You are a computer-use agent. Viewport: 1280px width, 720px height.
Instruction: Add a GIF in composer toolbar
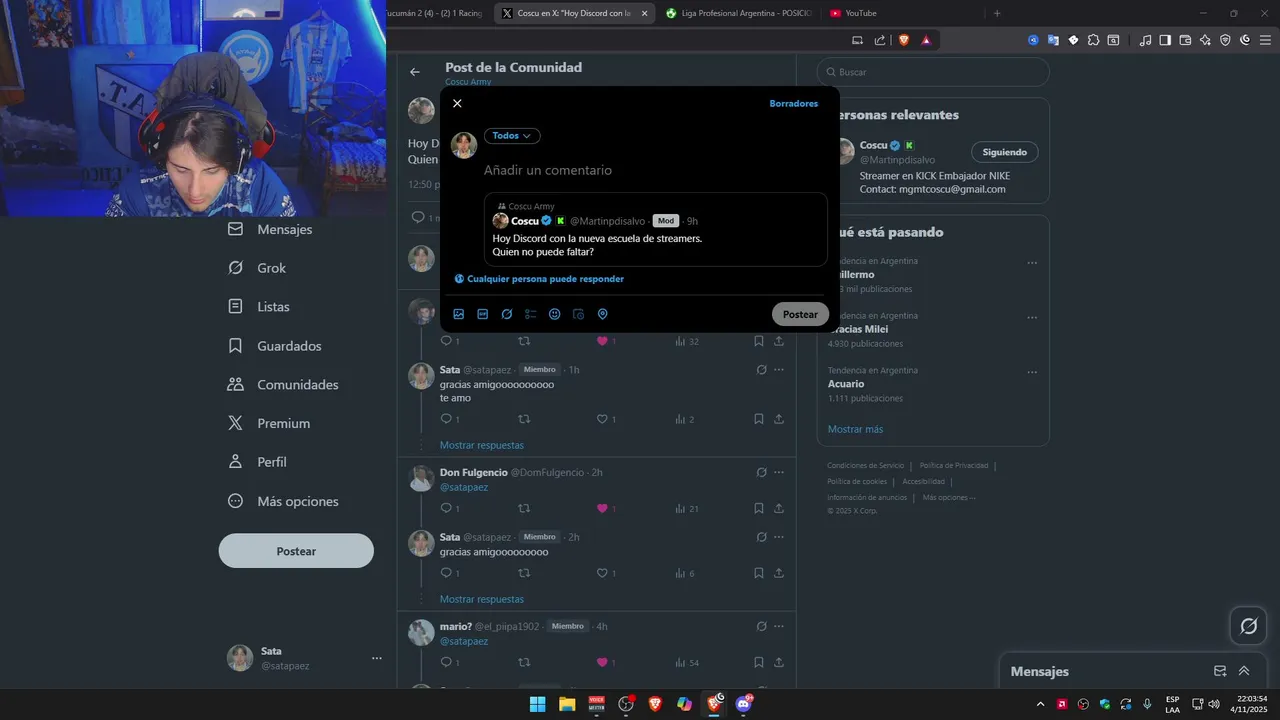tap(483, 314)
